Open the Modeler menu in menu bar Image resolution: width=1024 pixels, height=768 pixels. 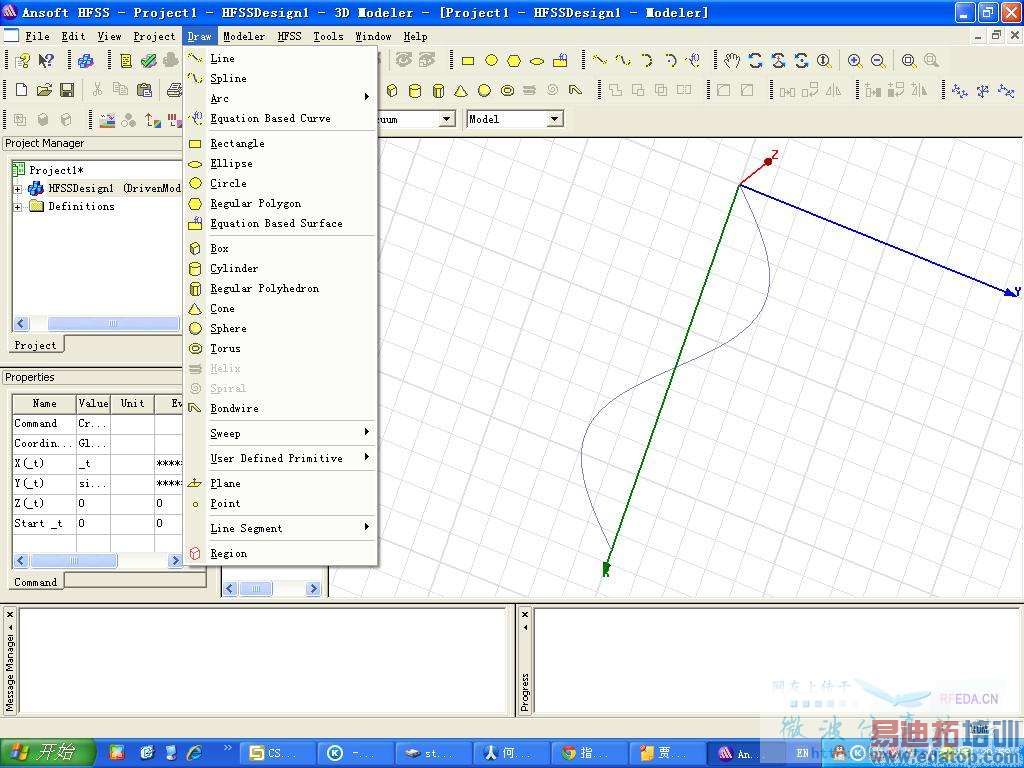244,36
